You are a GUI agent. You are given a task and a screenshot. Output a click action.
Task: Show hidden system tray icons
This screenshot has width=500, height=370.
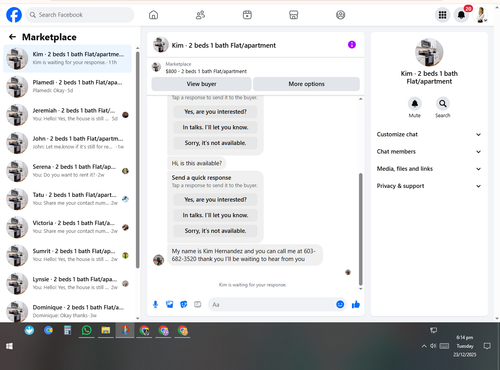(424, 346)
